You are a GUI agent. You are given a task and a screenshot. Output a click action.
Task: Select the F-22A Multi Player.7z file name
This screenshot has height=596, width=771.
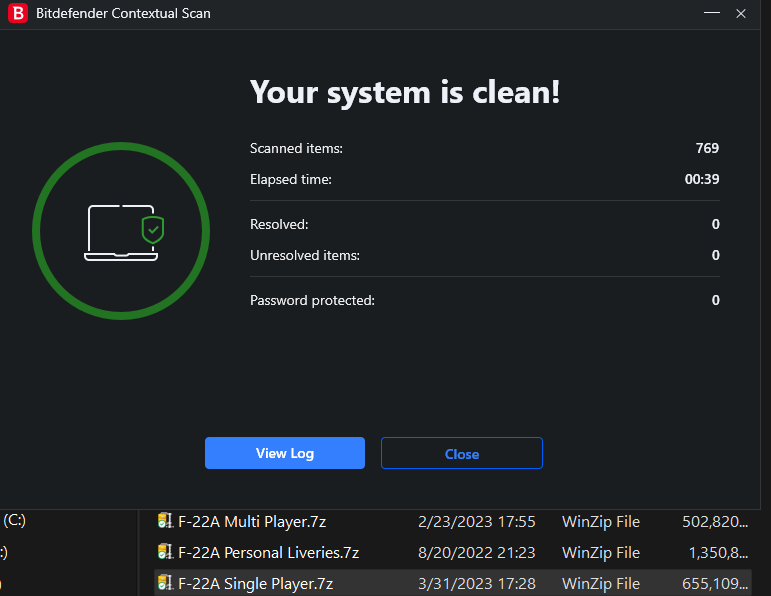coord(252,521)
